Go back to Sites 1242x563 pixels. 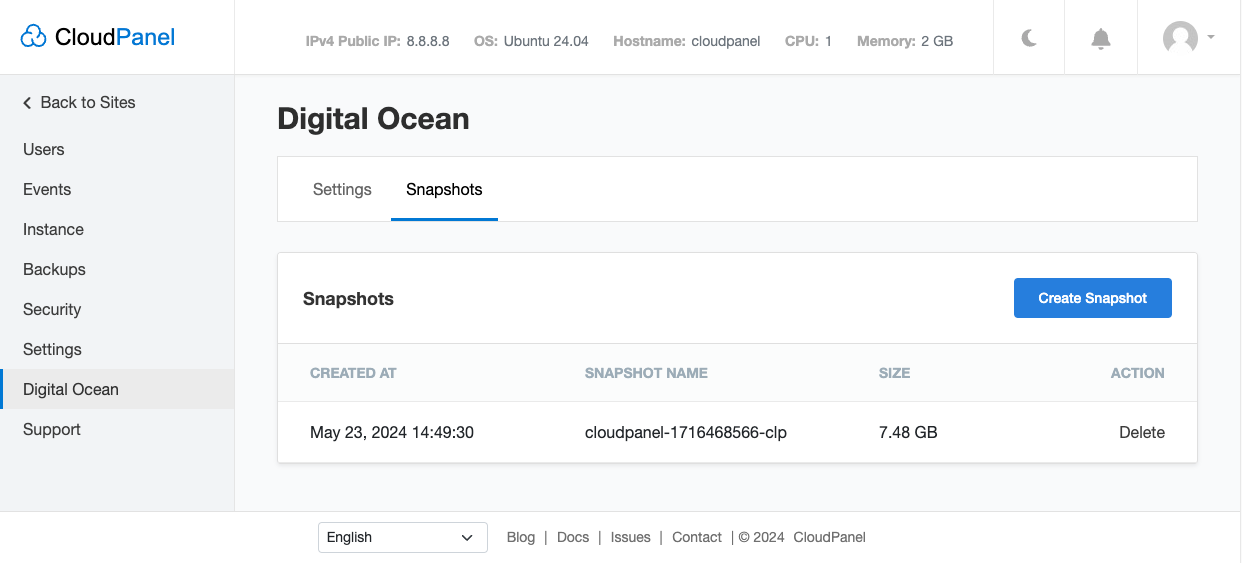[x=79, y=102]
